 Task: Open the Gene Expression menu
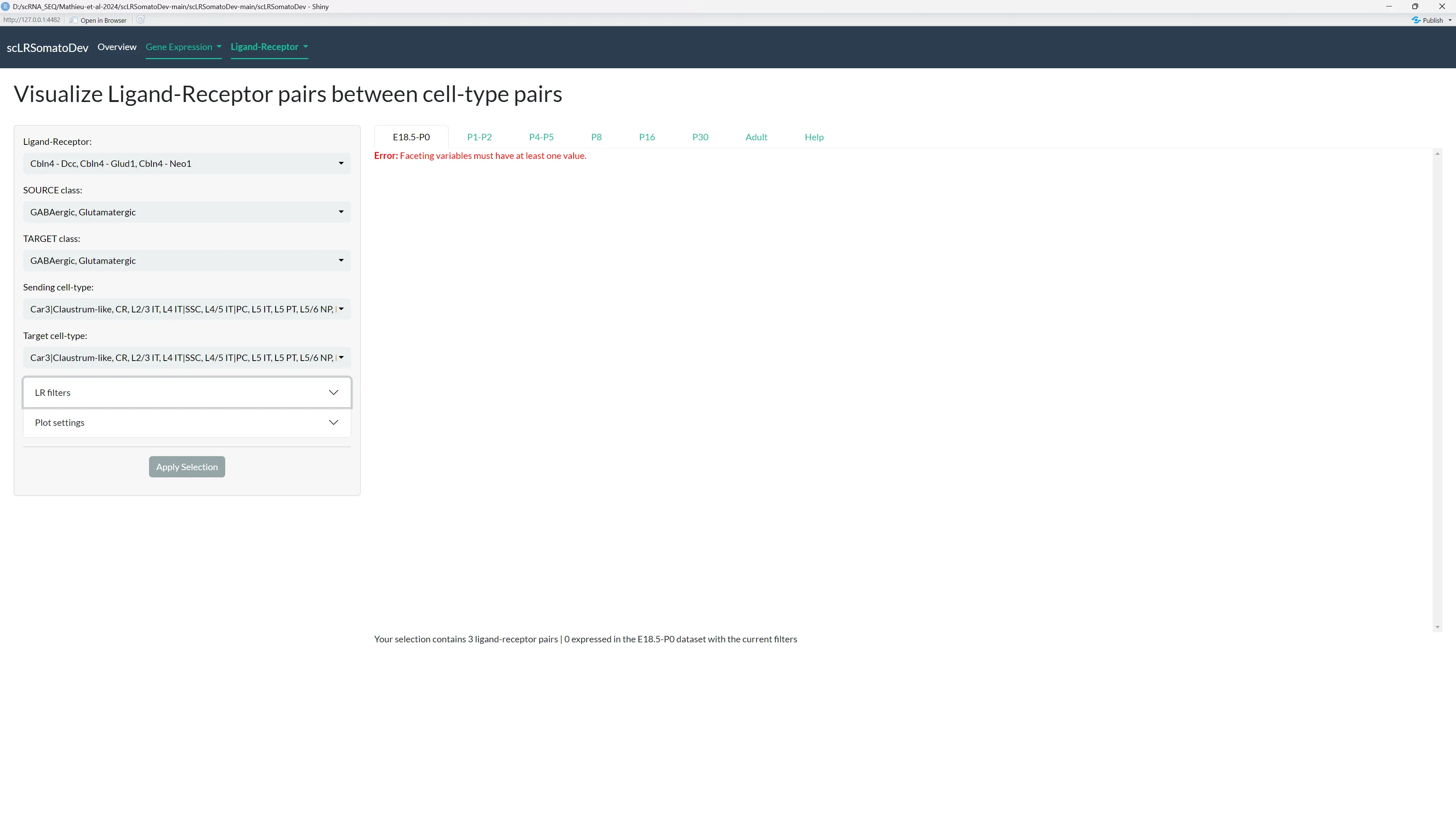tap(183, 47)
